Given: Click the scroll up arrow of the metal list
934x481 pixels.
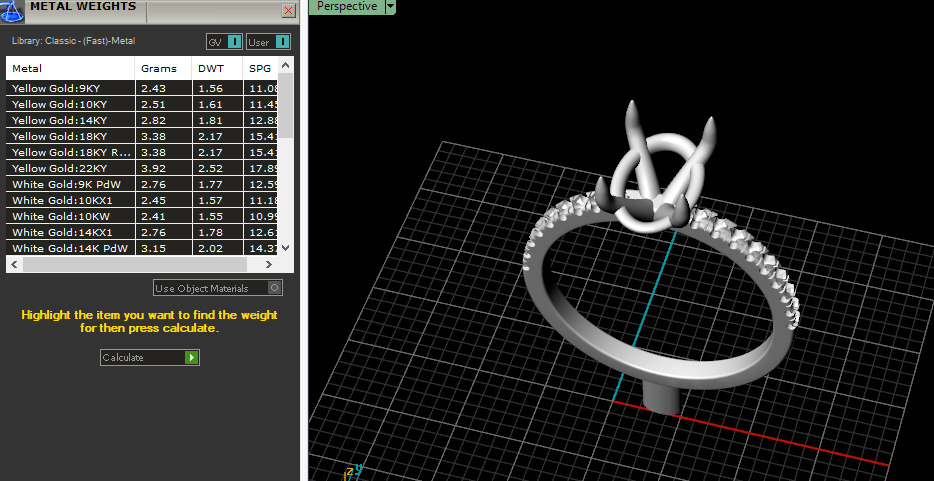Looking at the screenshot, I should click(x=285, y=65).
